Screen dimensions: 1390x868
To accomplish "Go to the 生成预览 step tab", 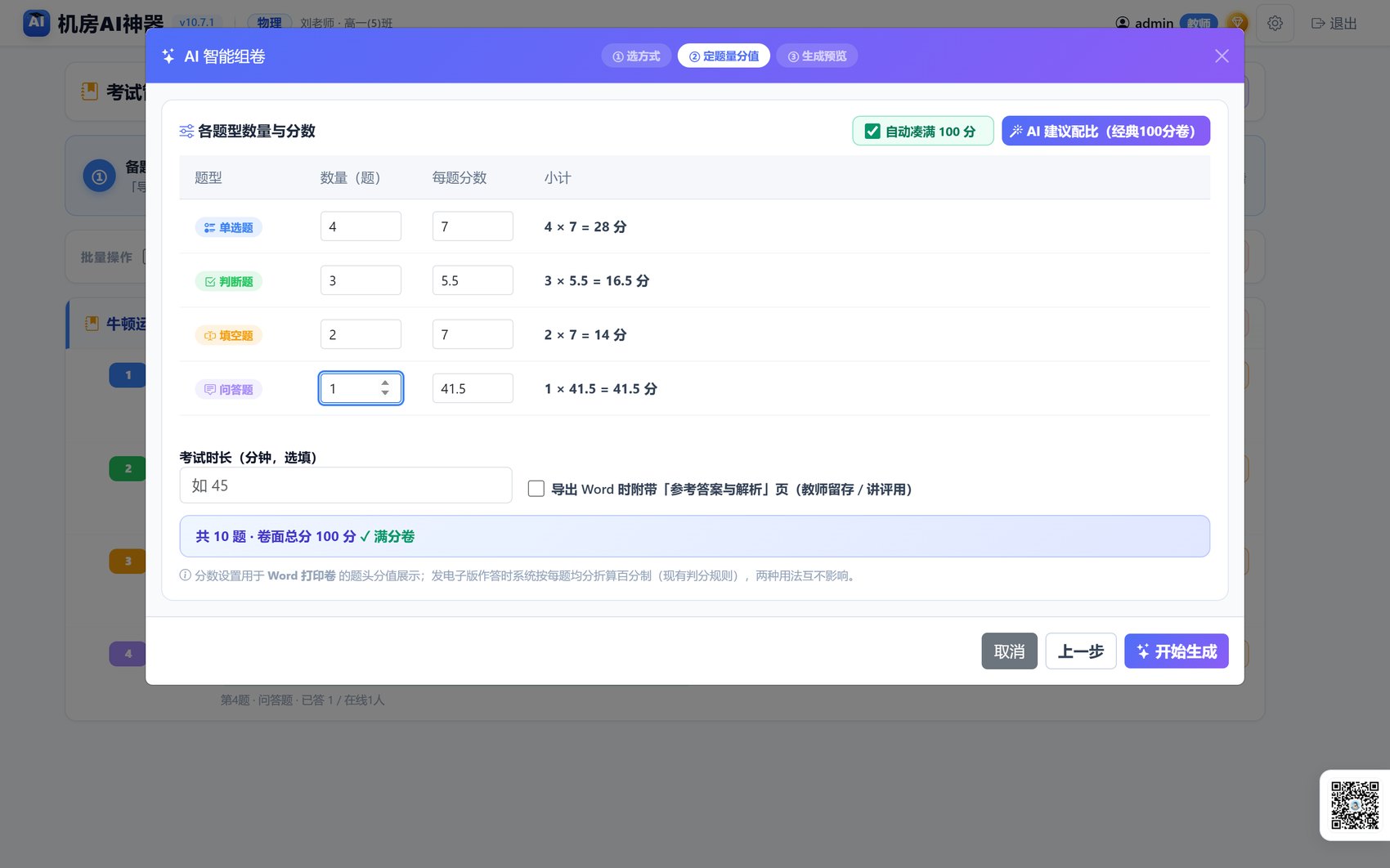I will (x=817, y=56).
